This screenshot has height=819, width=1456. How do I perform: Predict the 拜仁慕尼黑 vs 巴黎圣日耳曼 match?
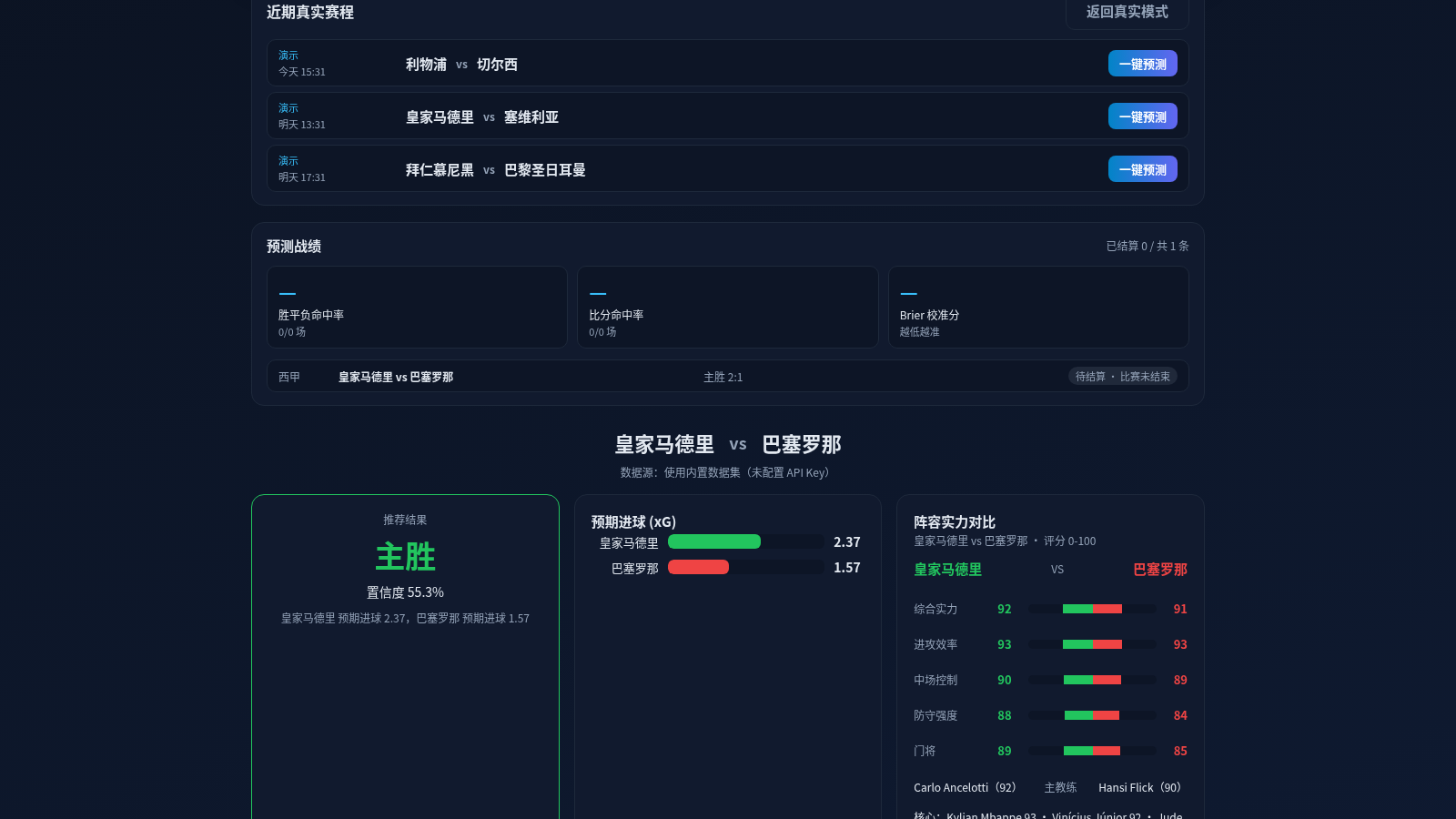[1142, 169]
